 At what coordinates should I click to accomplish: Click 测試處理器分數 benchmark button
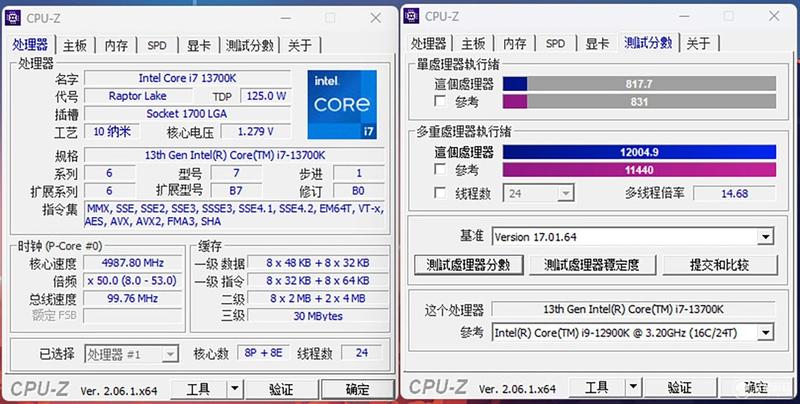tap(468, 265)
